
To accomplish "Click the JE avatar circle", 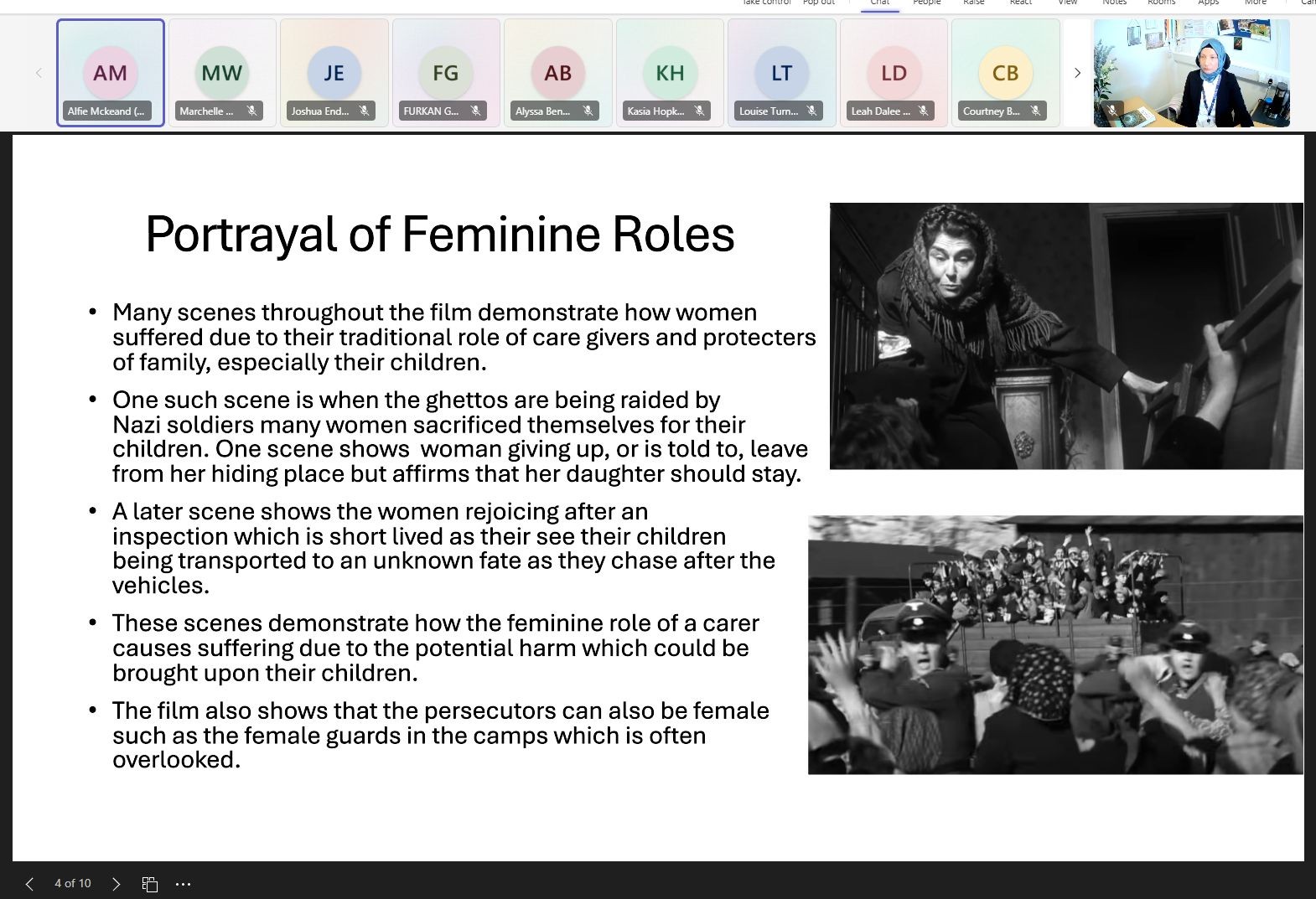I will (334, 73).
